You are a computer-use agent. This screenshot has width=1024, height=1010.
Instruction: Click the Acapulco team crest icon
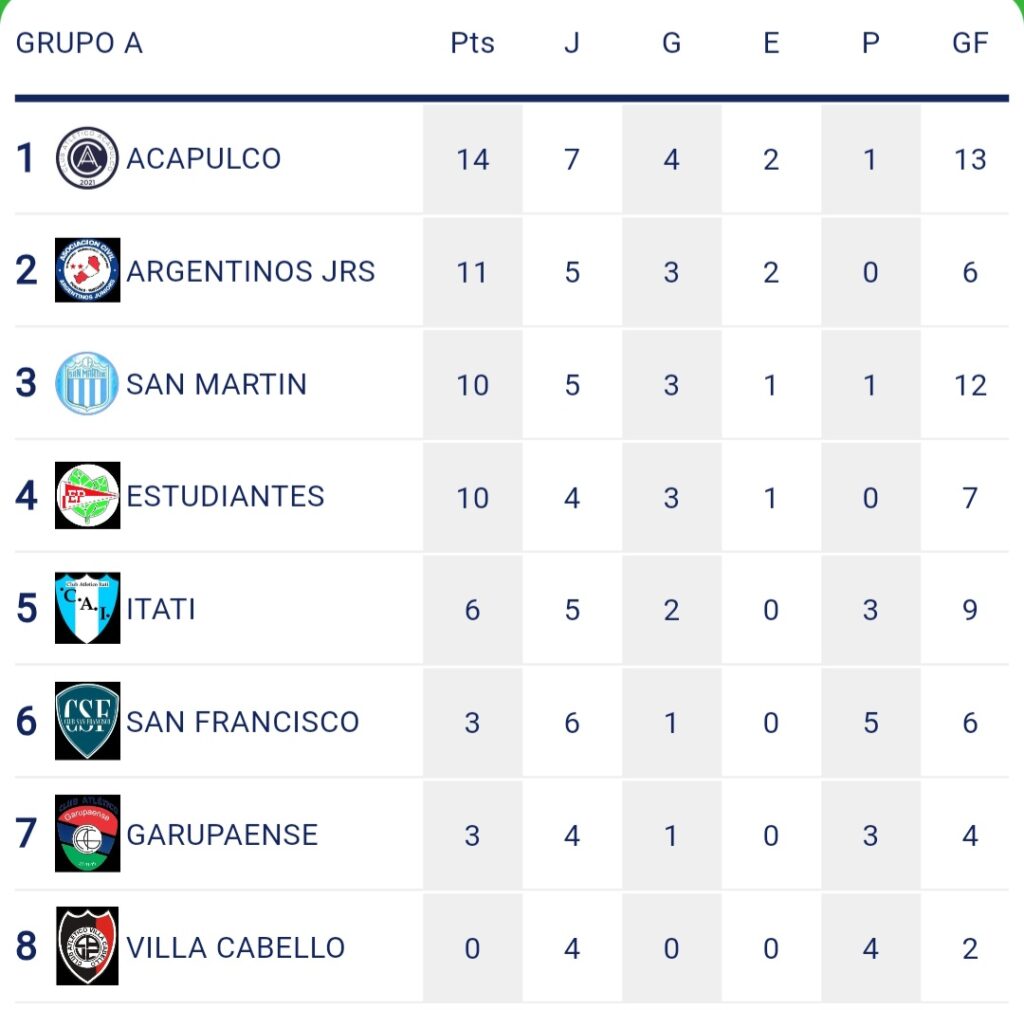pyautogui.click(x=88, y=158)
